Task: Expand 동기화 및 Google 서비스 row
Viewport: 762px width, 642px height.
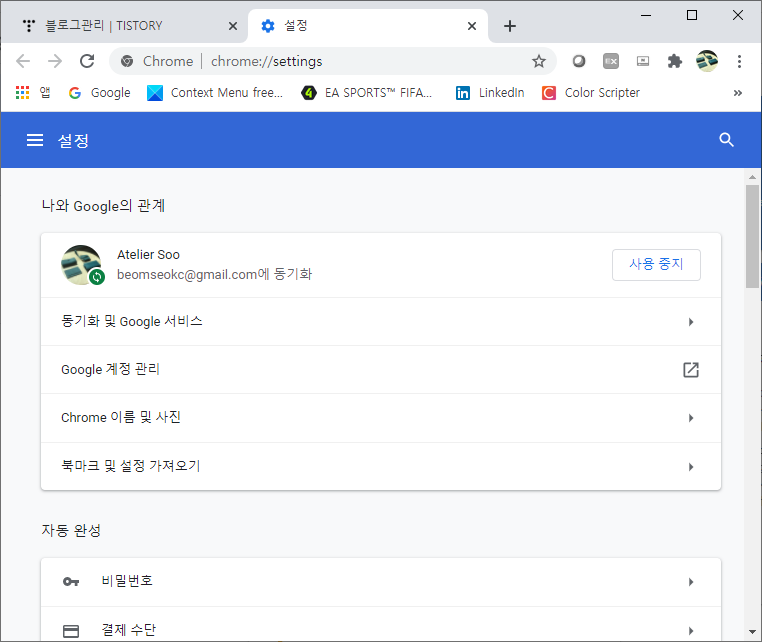Action: point(381,322)
